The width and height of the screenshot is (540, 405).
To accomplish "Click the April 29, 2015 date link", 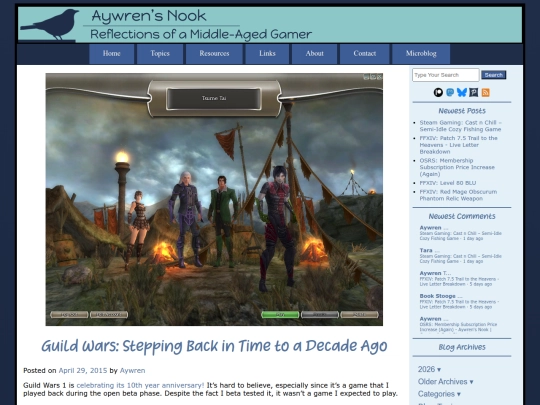I will (83, 371).
